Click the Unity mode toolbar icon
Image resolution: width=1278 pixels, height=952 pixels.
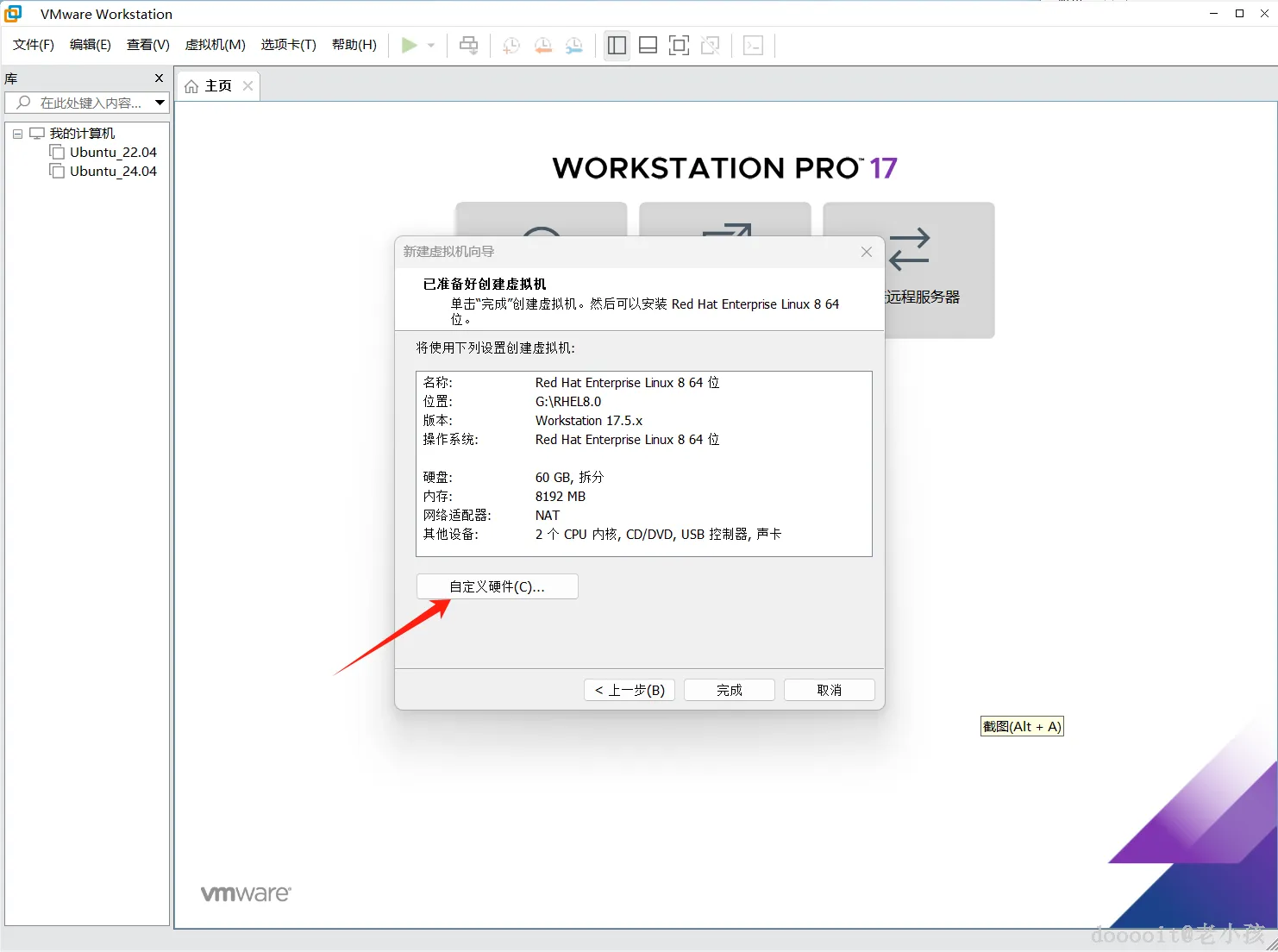(x=711, y=46)
